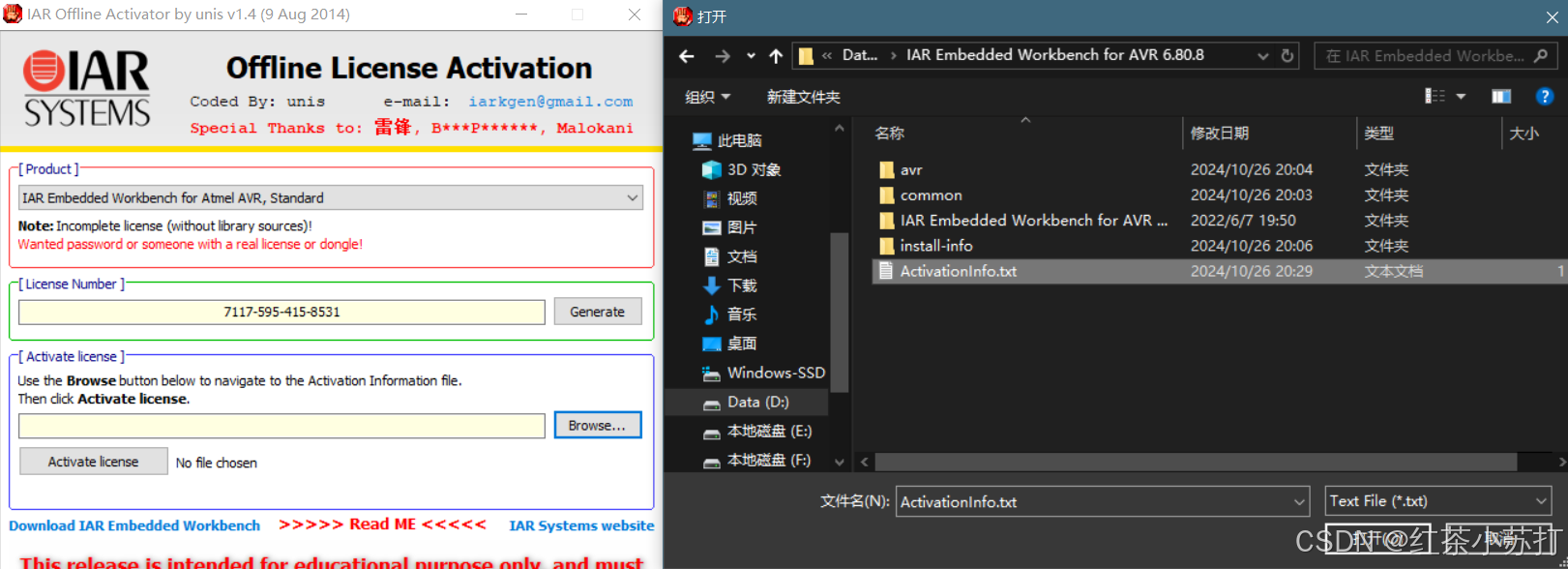Change the view layout icon
This screenshot has width=1568, height=569.
pos(1435,96)
